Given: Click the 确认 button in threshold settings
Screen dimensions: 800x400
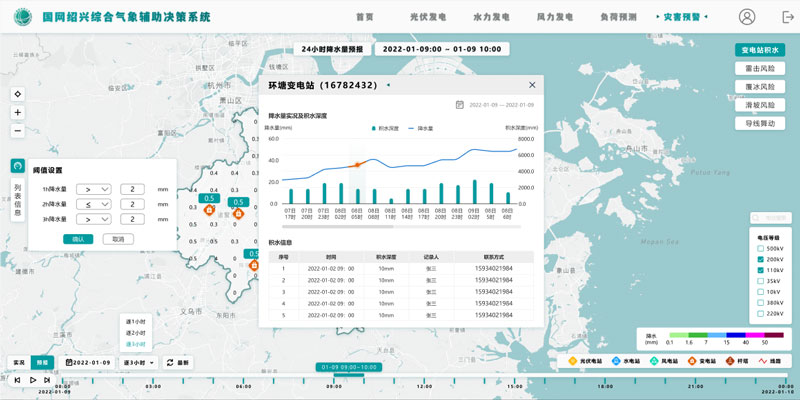Looking at the screenshot, I should pyautogui.click(x=77, y=239).
